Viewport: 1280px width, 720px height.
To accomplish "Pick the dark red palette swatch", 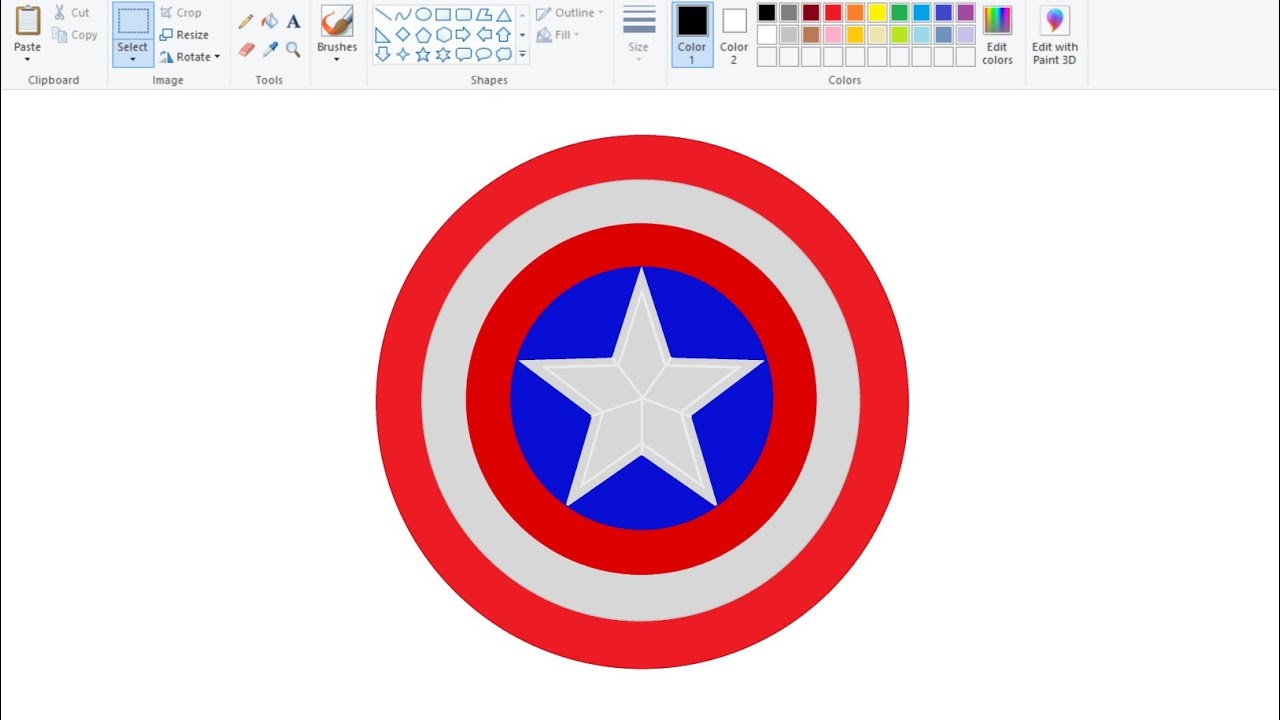I will (811, 13).
